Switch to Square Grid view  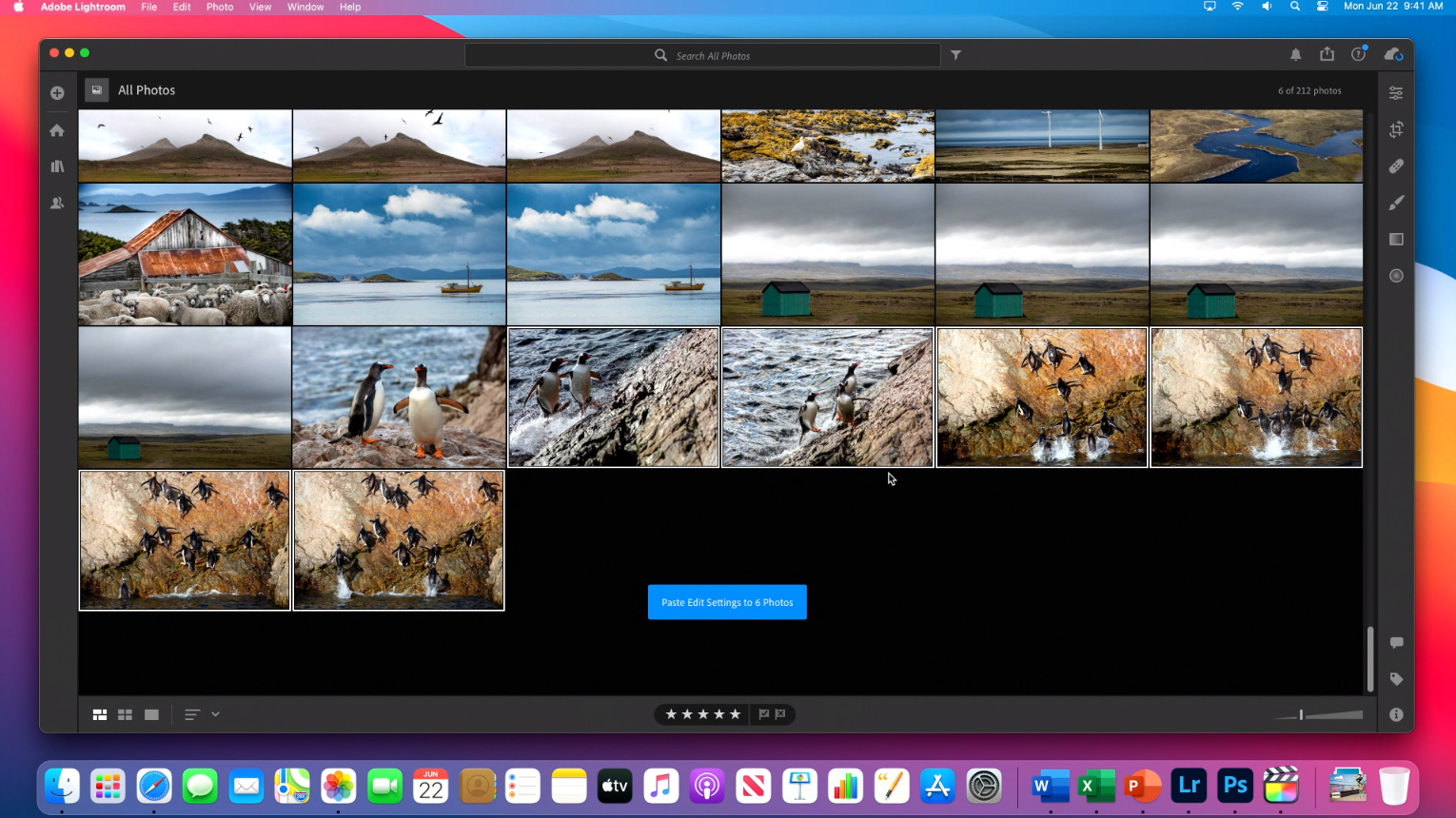coord(125,714)
